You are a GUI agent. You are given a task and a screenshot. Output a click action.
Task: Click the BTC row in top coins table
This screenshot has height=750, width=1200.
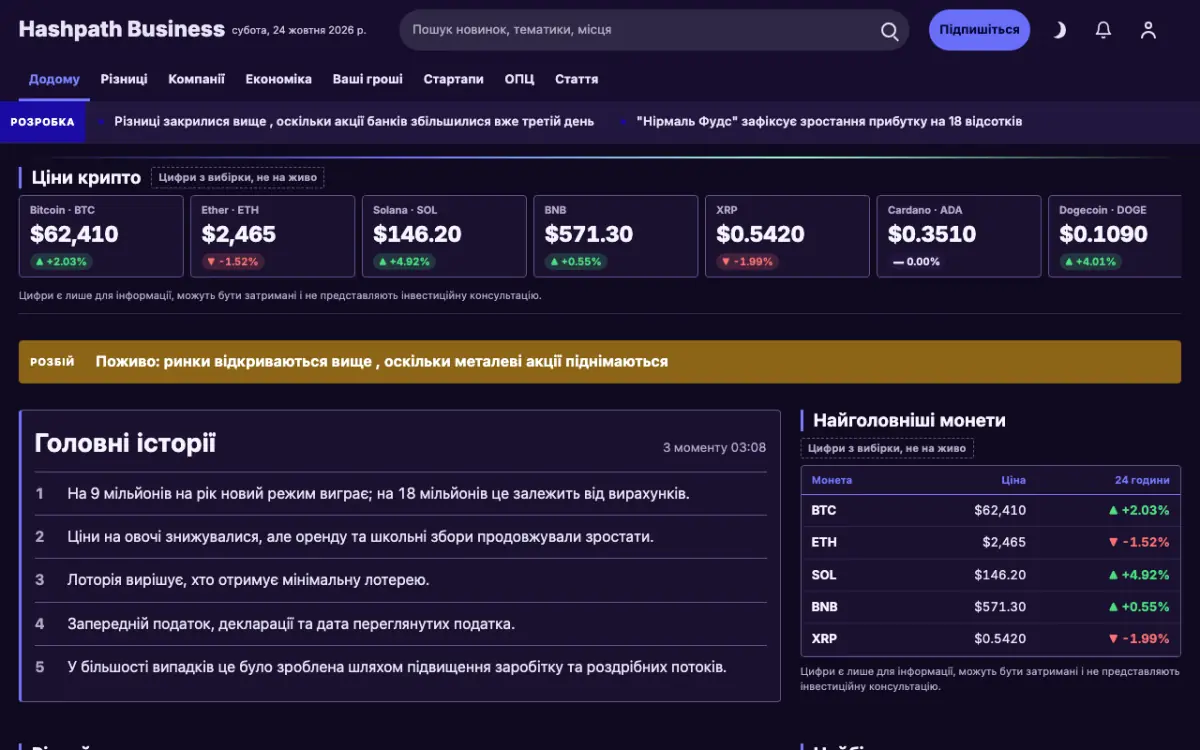click(x=990, y=510)
